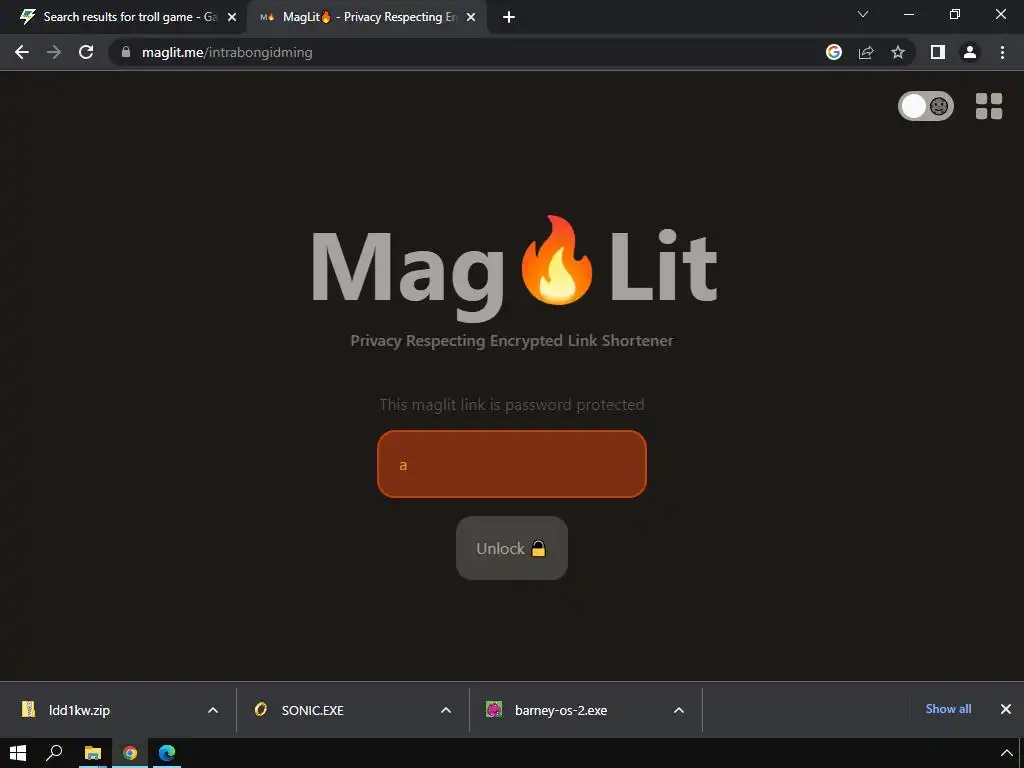
Task: Click 'Privacy Respecting Encrypted Link Shortener' text
Action: click(x=511, y=341)
